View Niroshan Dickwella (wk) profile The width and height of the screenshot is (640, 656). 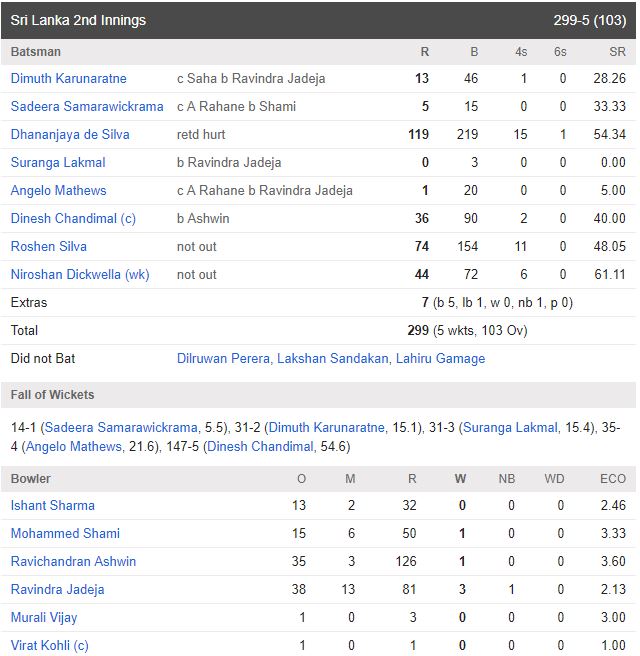[x=80, y=274]
